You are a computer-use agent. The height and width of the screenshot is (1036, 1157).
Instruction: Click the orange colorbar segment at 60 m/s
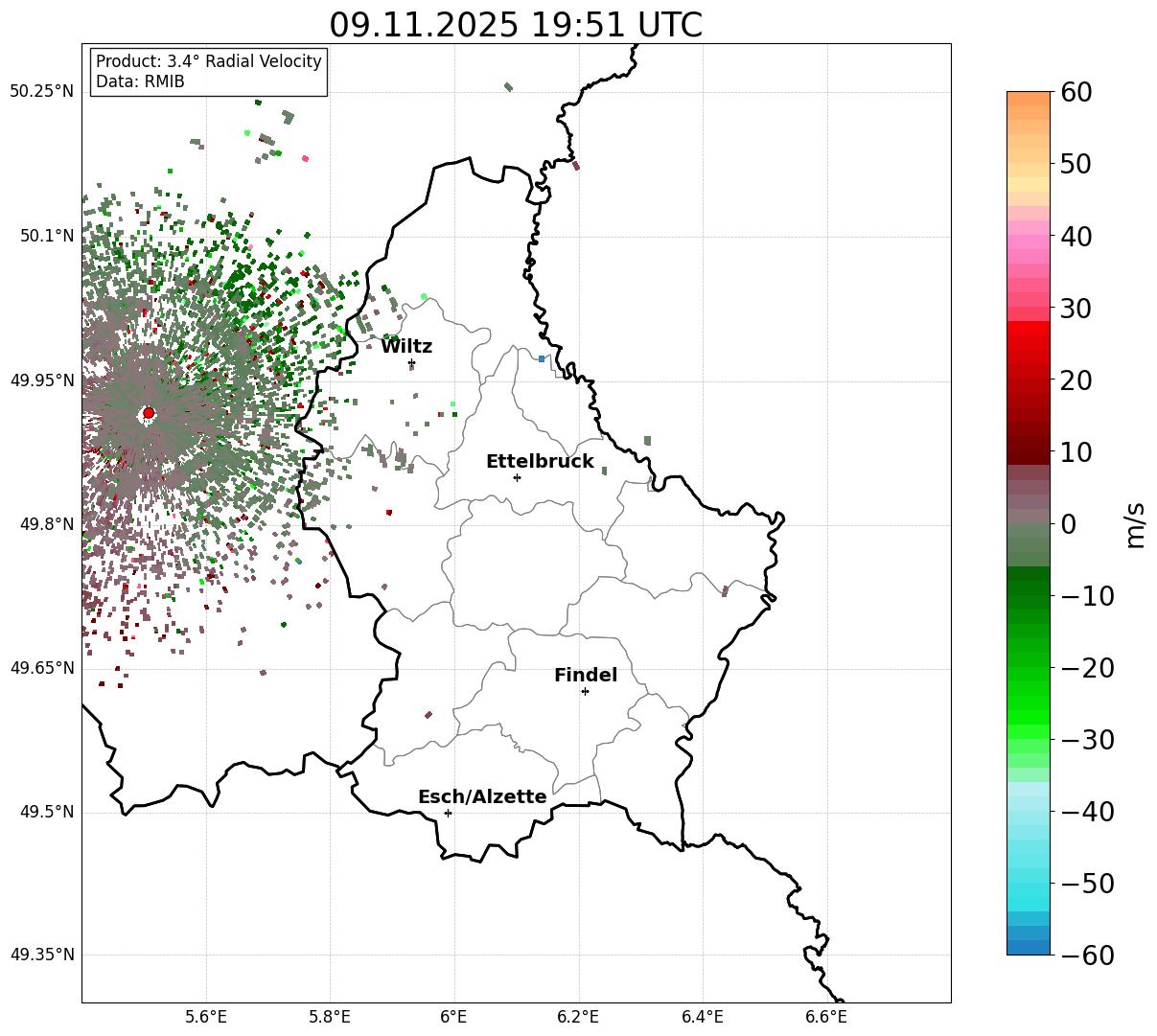[1029, 99]
